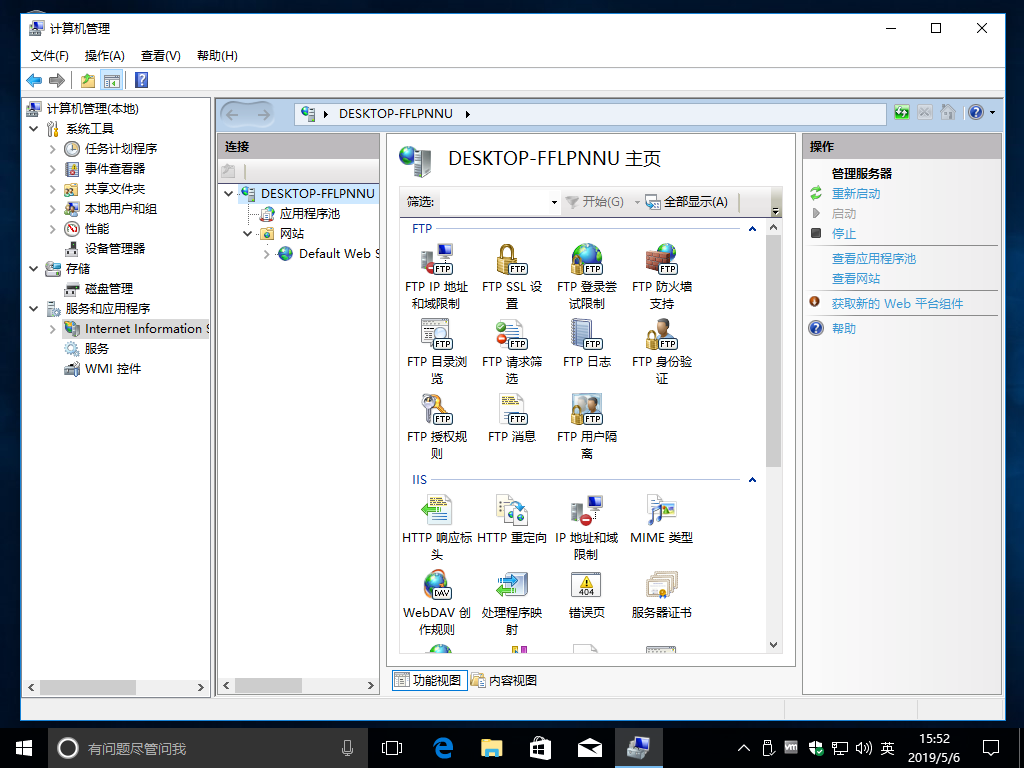Open 处理程序映射 feature

click(x=511, y=603)
